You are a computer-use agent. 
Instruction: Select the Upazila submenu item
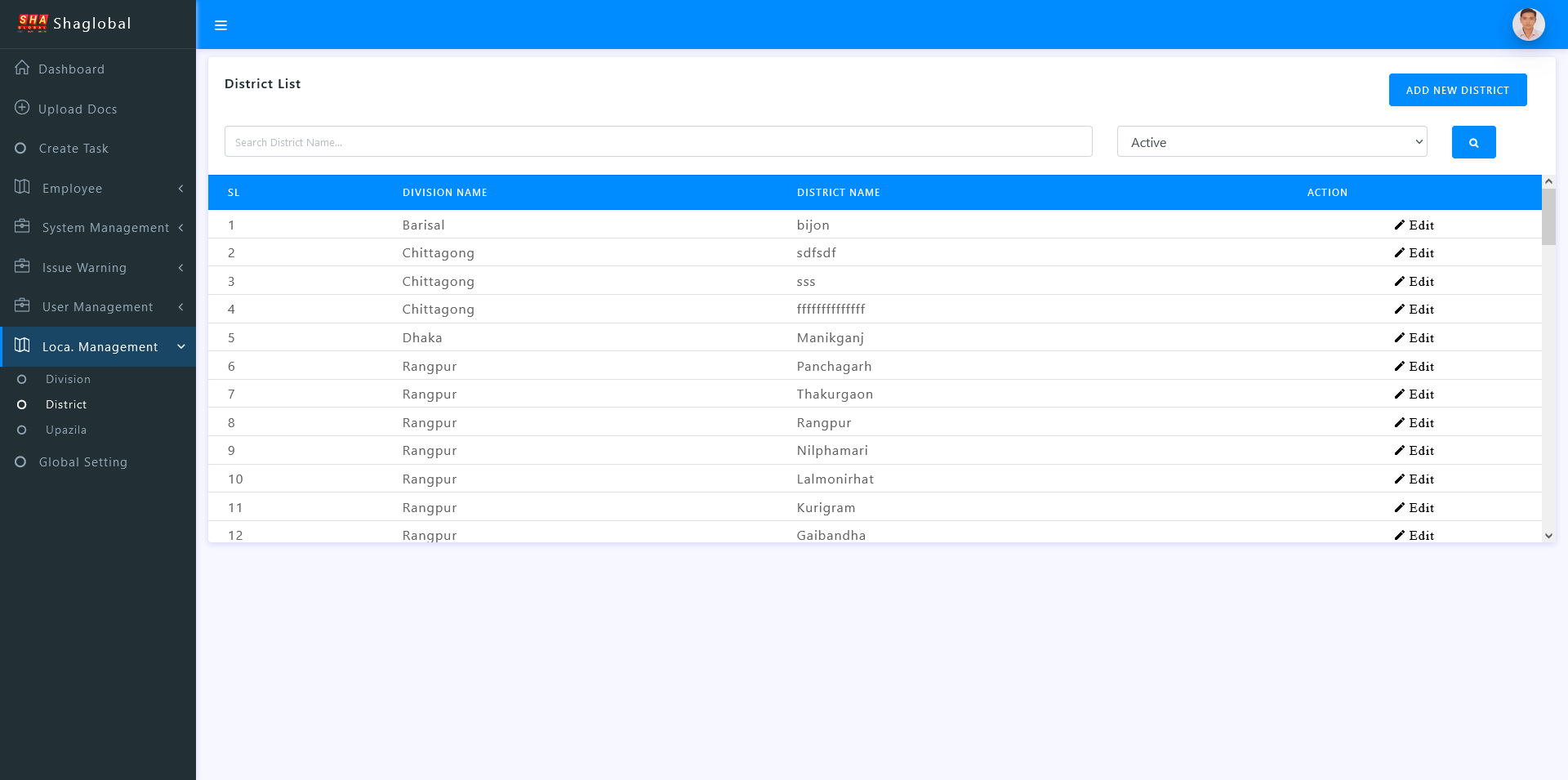[x=66, y=430]
